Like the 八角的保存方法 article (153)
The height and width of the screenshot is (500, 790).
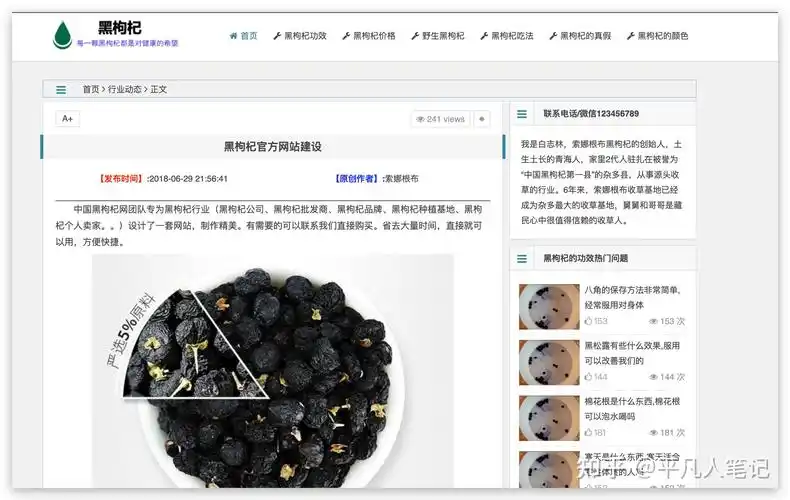(596, 321)
